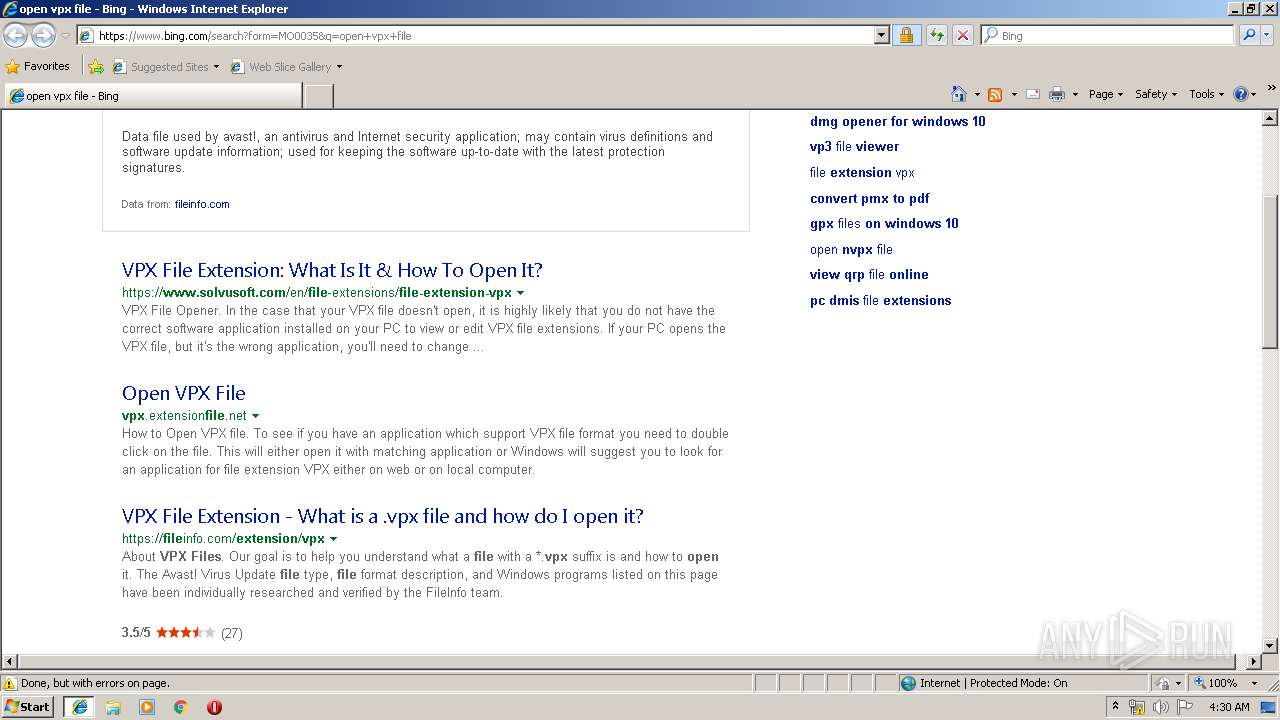This screenshot has height=720, width=1280.
Task: Expand Home button dropdown arrow
Action: [977, 94]
